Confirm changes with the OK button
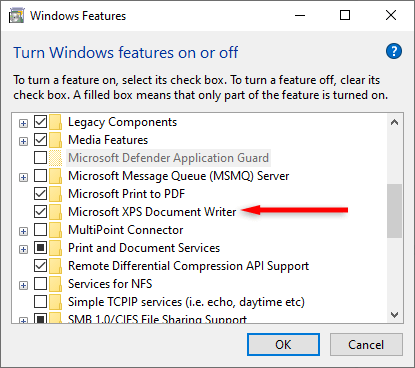The height and width of the screenshot is (368, 415). tap(283, 345)
